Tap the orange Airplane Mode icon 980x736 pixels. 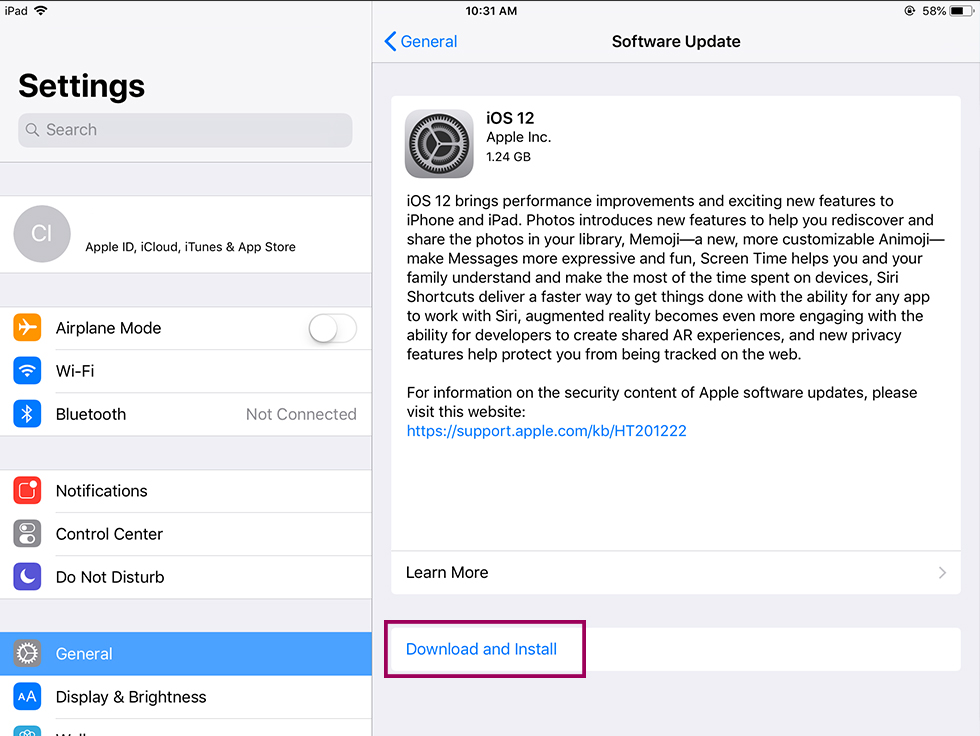[27, 327]
